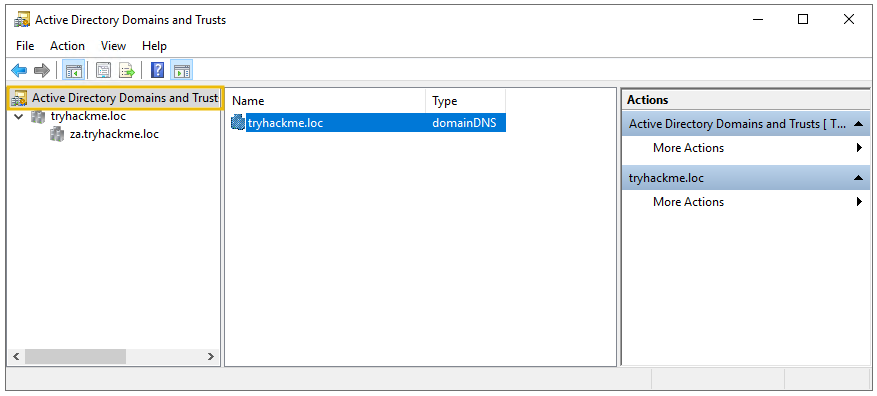Toggle Show/Hide Console Tree toolbar icon
This screenshot has width=877, height=396.
point(74,70)
